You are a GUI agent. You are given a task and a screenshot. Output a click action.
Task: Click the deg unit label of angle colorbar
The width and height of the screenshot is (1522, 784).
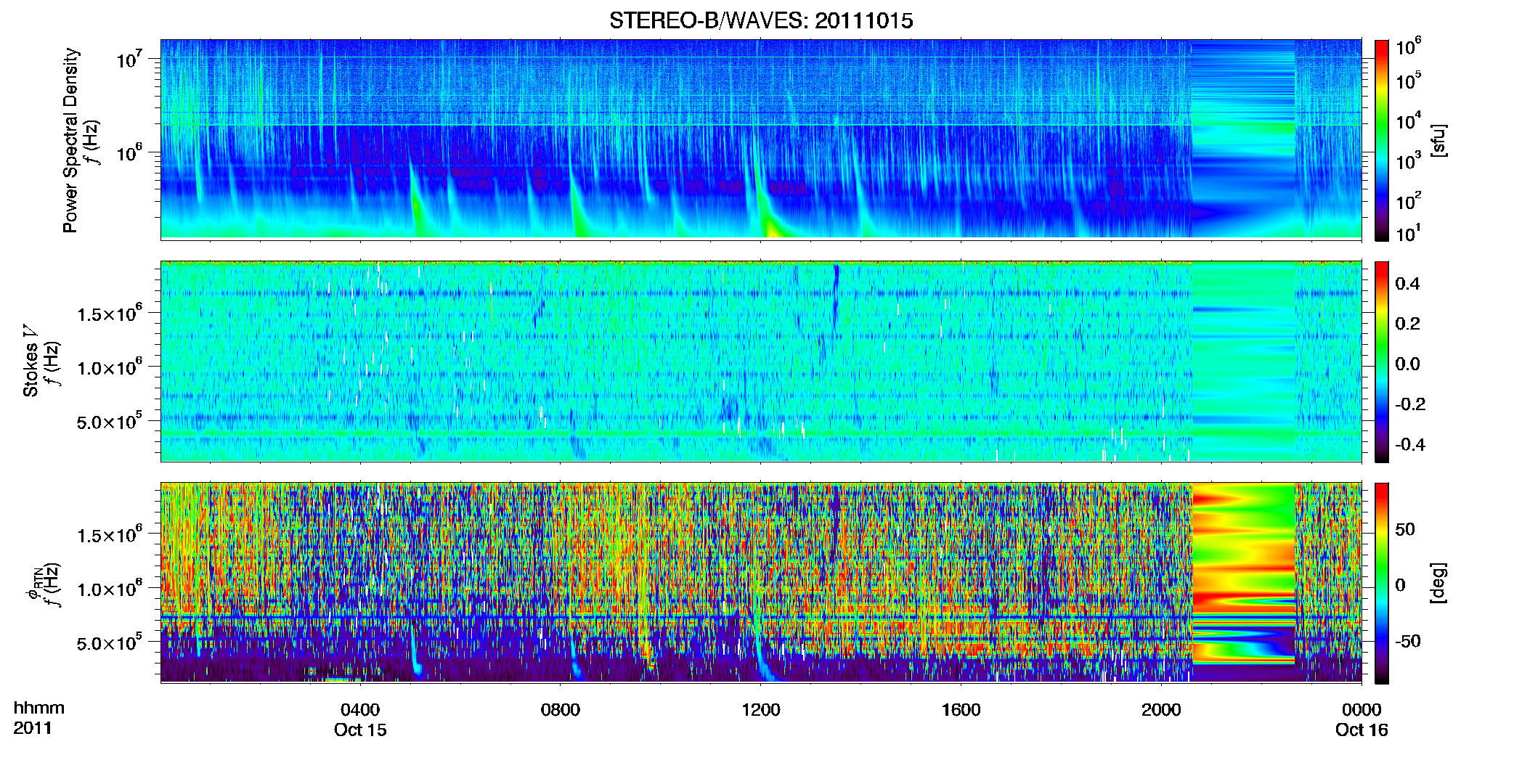(x=1438, y=583)
